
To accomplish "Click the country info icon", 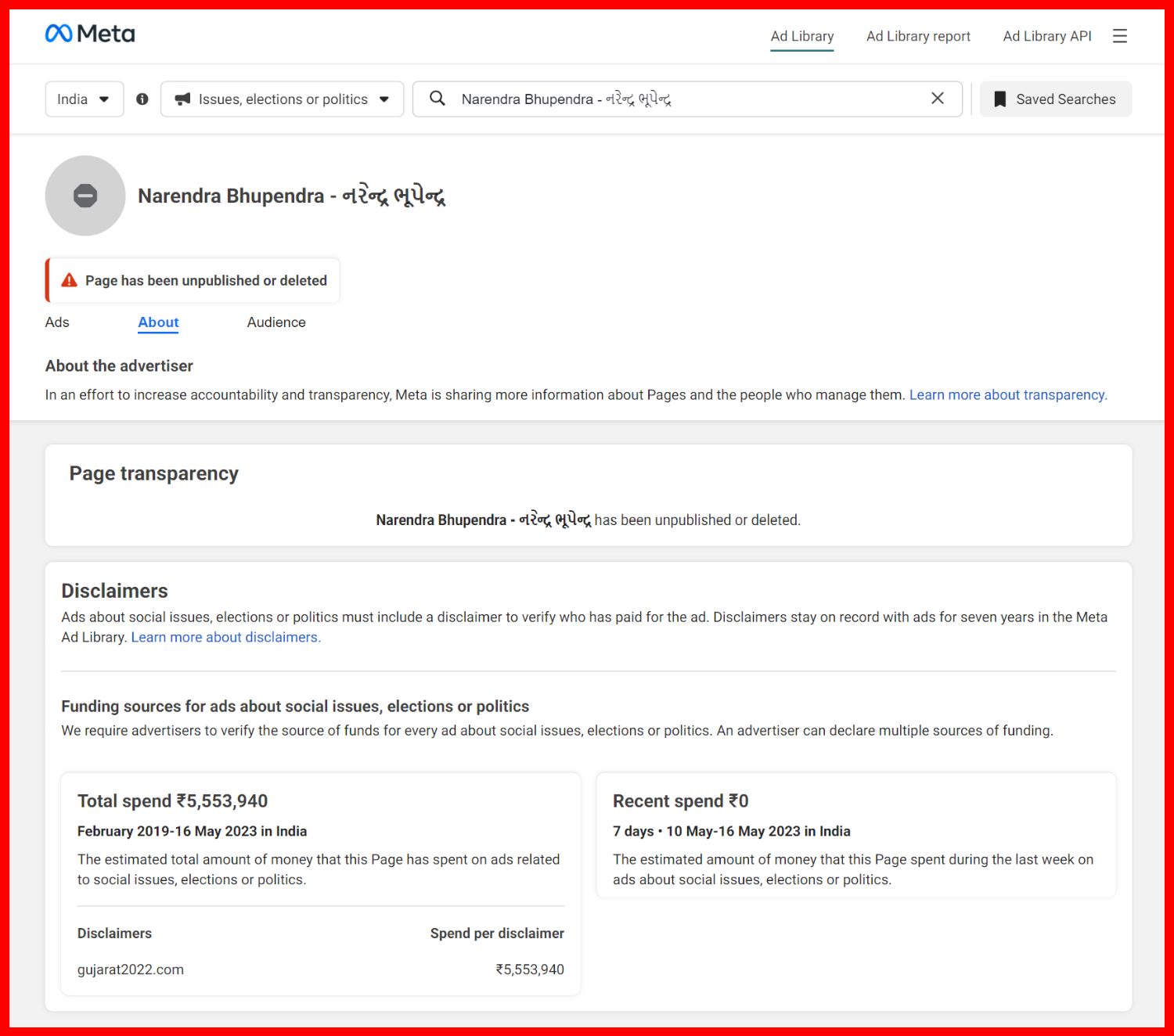I will [x=142, y=99].
